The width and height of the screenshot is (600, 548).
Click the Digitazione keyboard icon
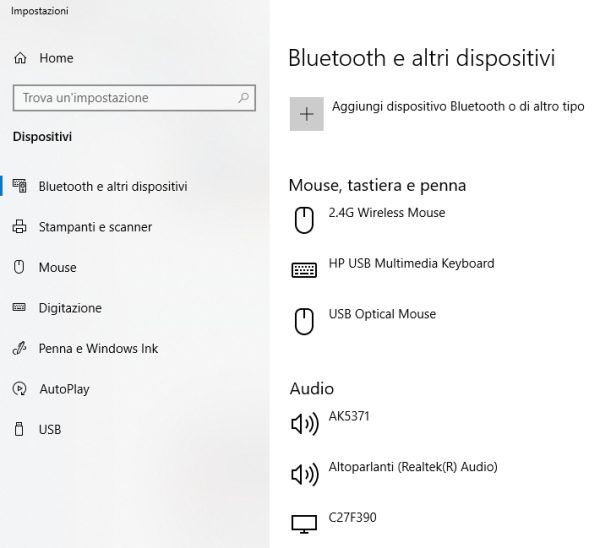coord(19,307)
